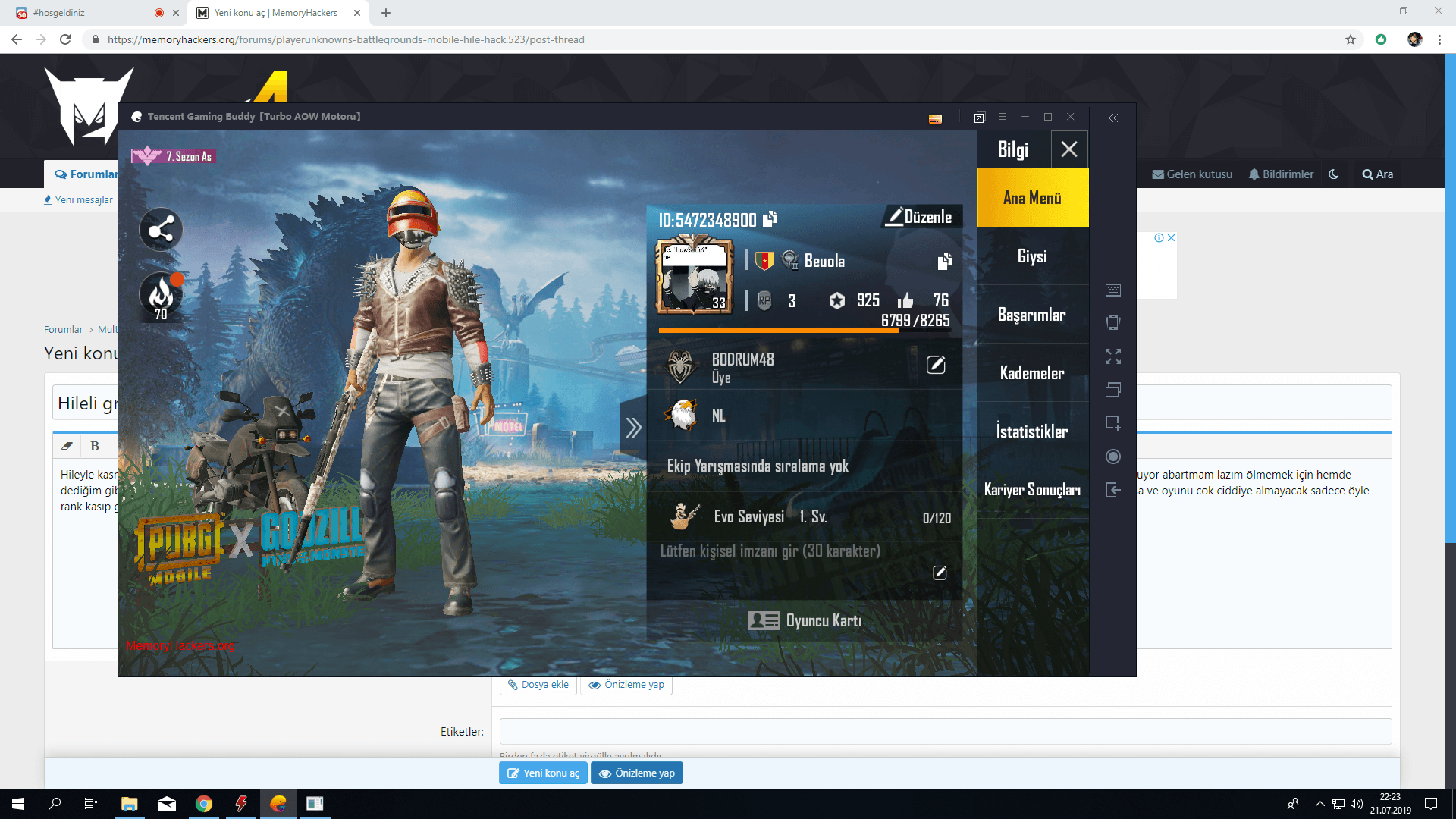Copy the player name Beuola
This screenshot has height=819, width=1456.
click(944, 262)
